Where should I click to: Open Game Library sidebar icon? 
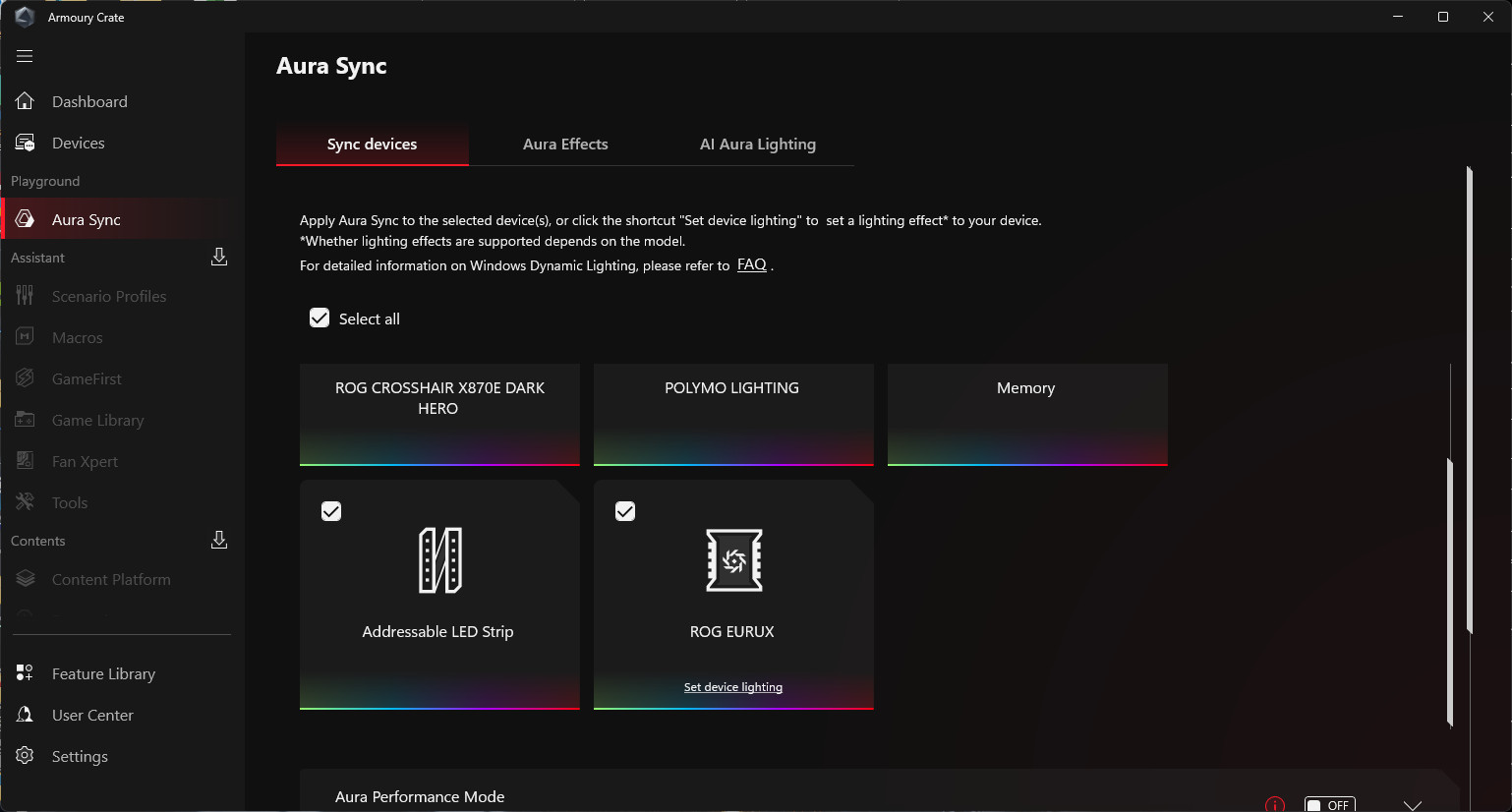click(x=25, y=420)
